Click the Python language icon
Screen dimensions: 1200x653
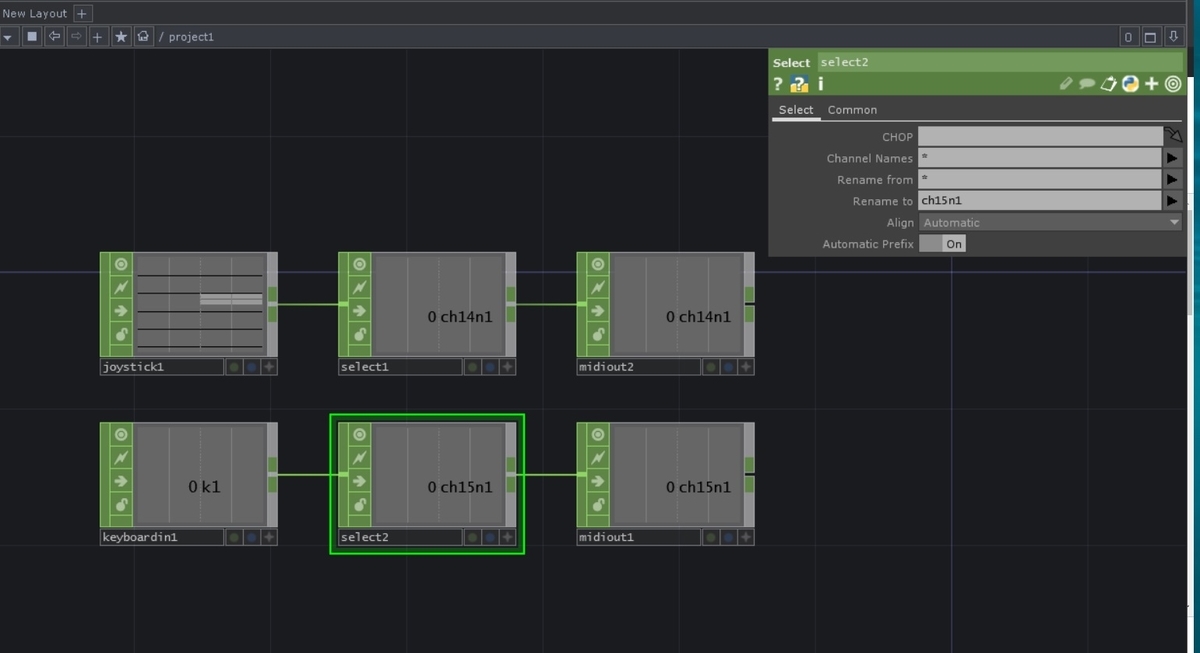[1130, 84]
